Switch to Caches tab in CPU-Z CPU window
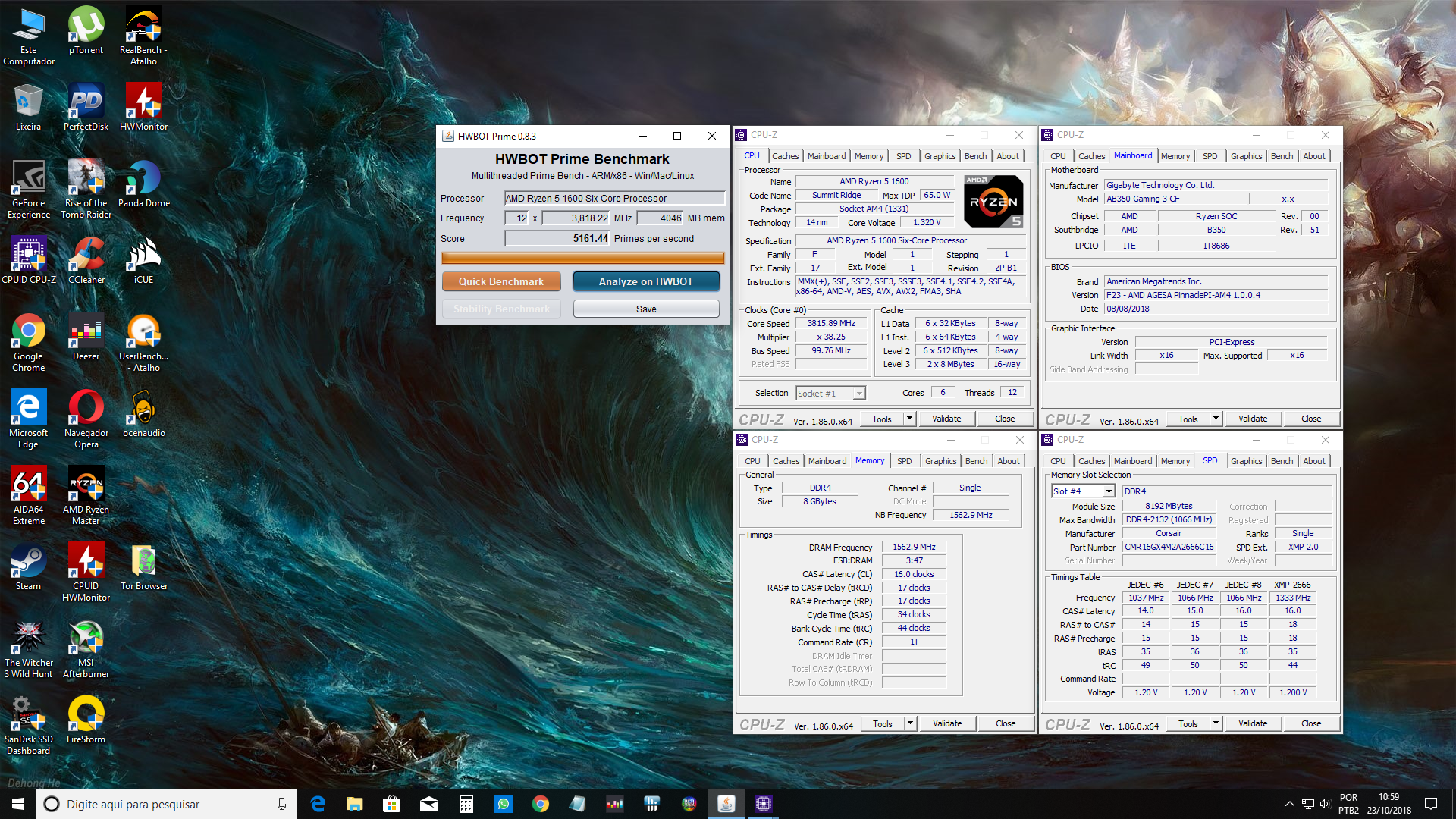Viewport: 1456px width, 819px height. pyautogui.click(x=785, y=156)
